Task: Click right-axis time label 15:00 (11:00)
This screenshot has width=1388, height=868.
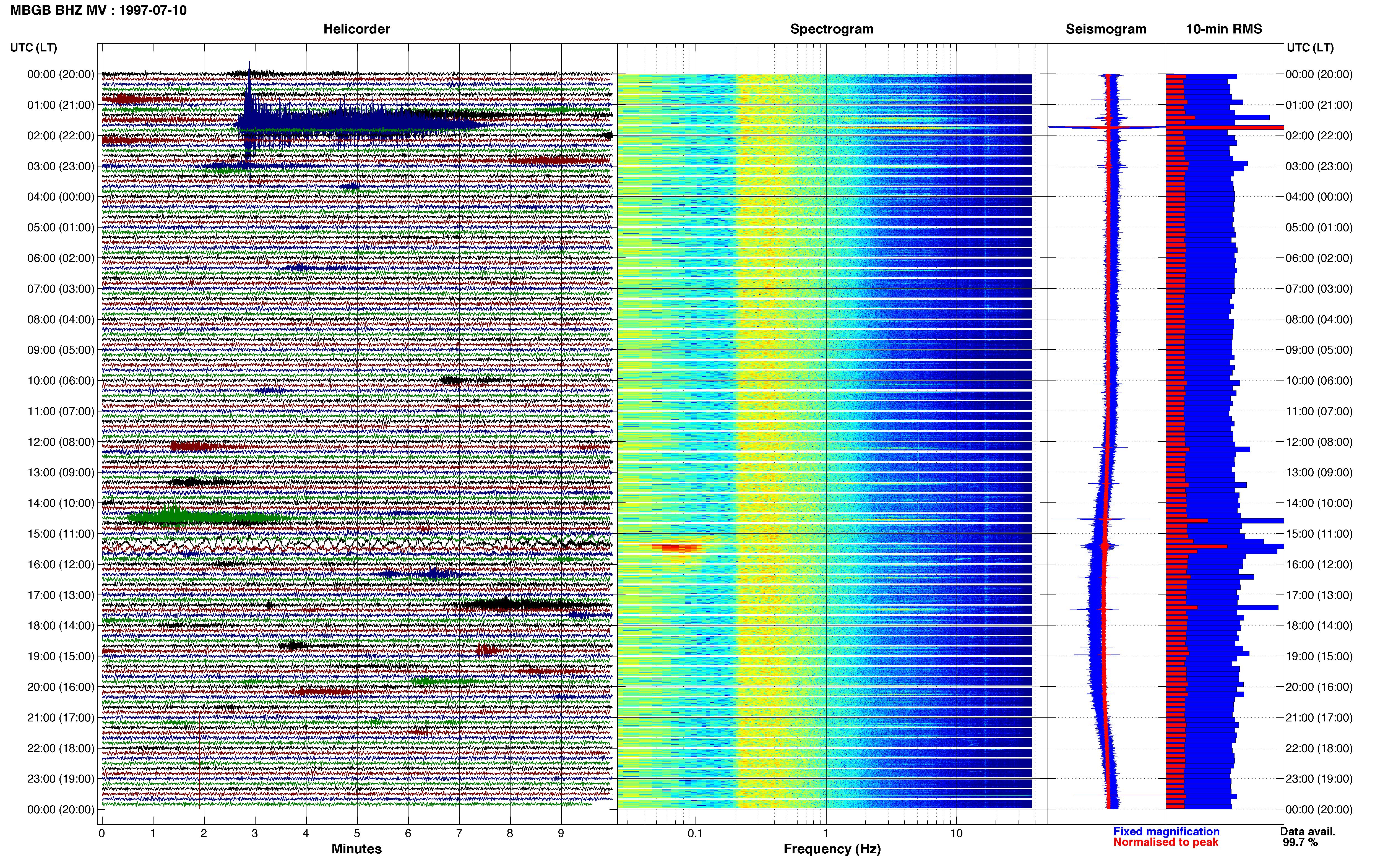Action: click(1319, 534)
